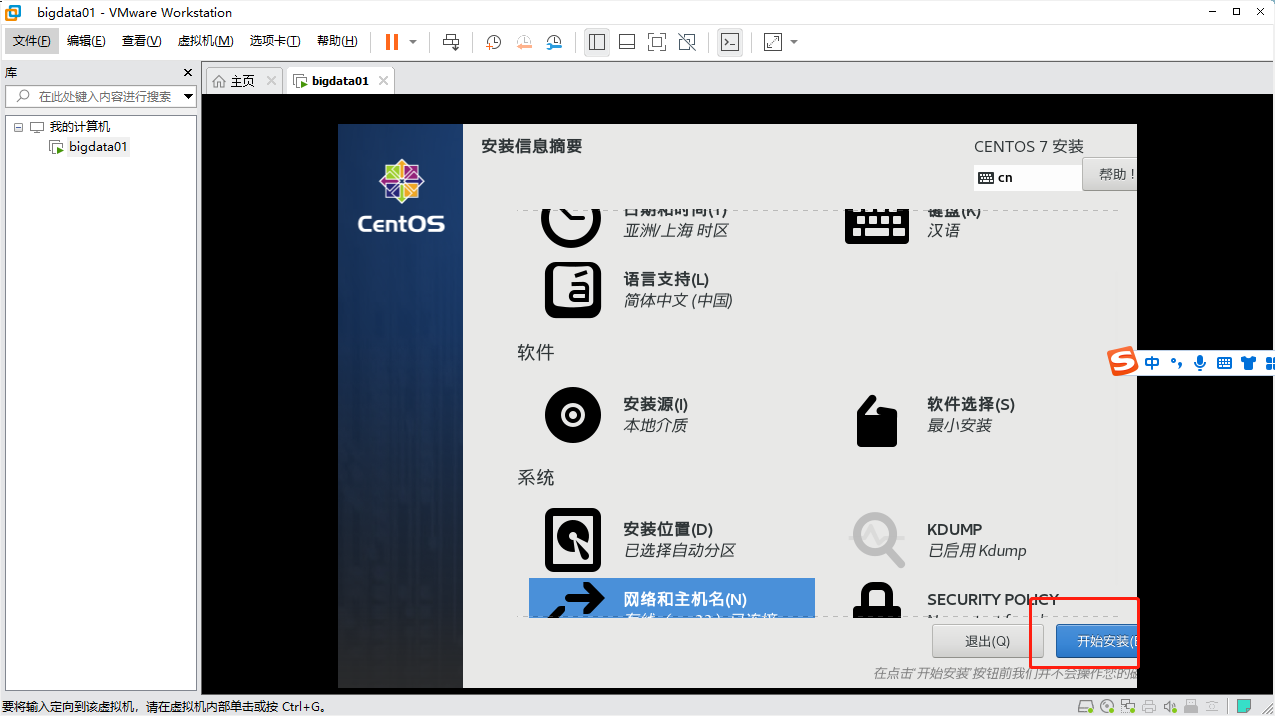Click network adapter status icon
Image resolution: width=1275 pixels, height=716 pixels.
tap(1128, 706)
